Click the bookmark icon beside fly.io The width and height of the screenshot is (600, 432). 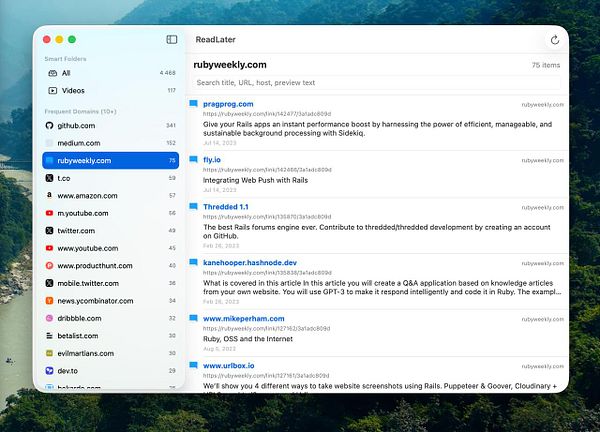[x=194, y=159]
